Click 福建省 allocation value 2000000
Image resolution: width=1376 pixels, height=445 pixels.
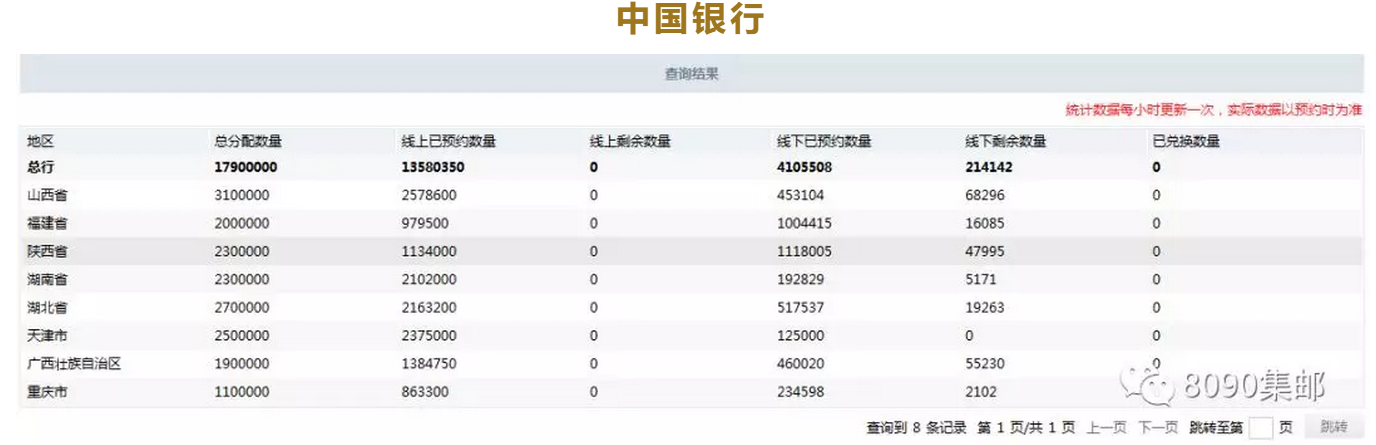pos(242,223)
